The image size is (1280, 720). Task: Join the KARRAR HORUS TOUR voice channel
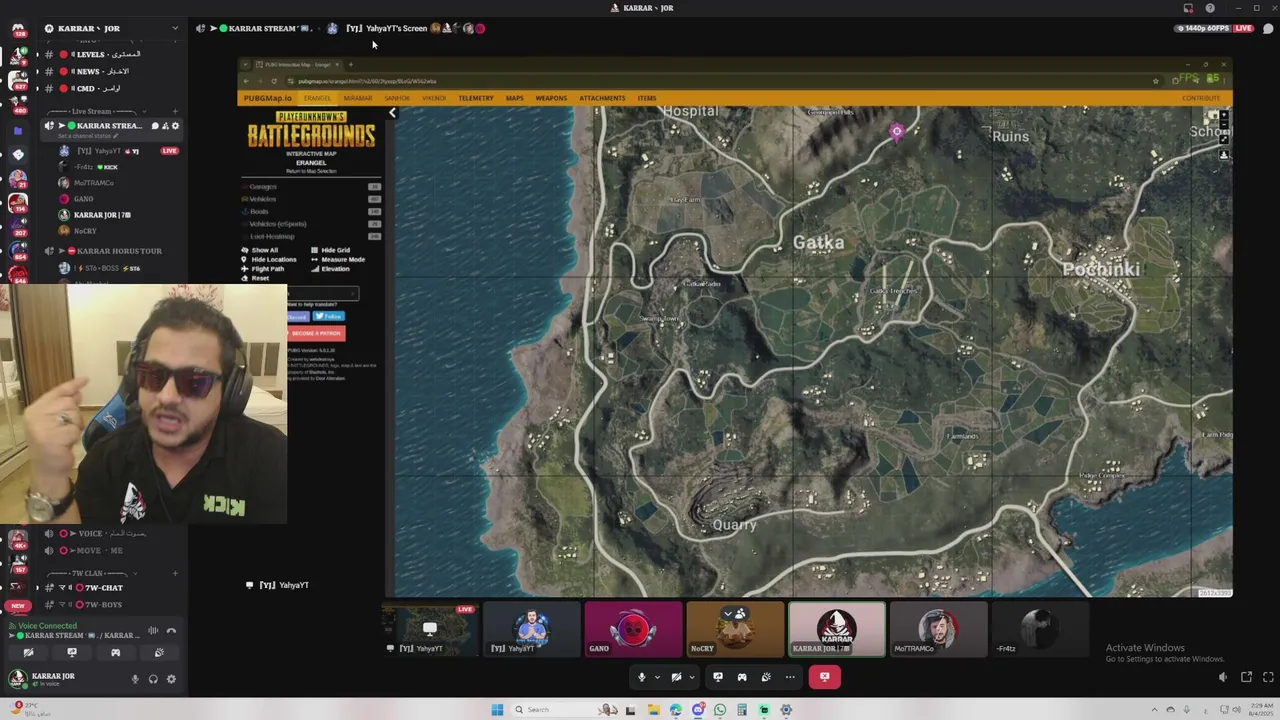pyautogui.click(x=112, y=251)
